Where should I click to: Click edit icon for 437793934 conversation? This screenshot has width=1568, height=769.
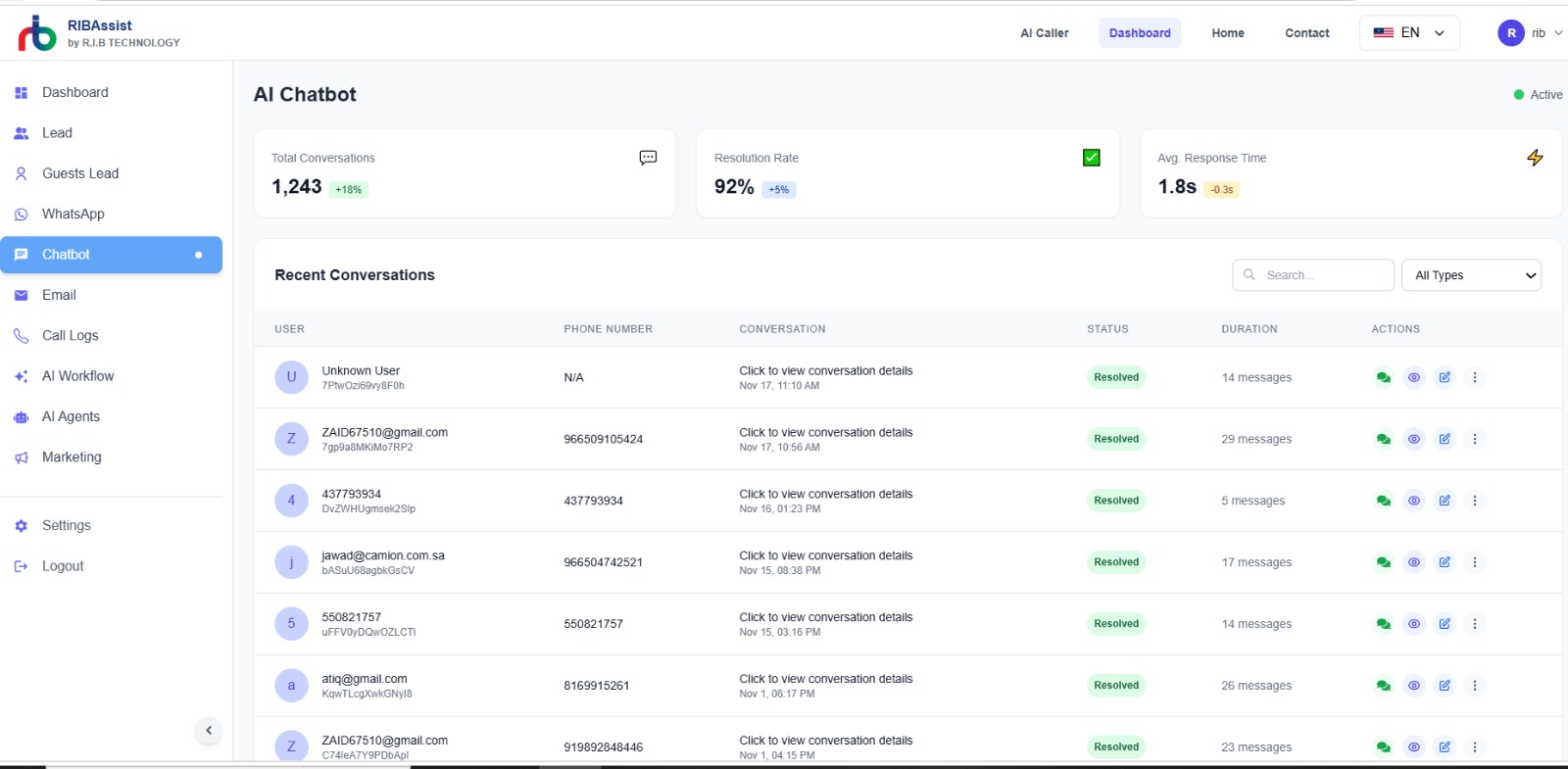coord(1445,501)
